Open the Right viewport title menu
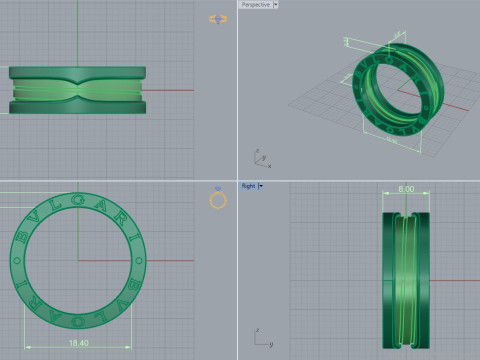Screen dimensions: 480x360 (248, 186)
